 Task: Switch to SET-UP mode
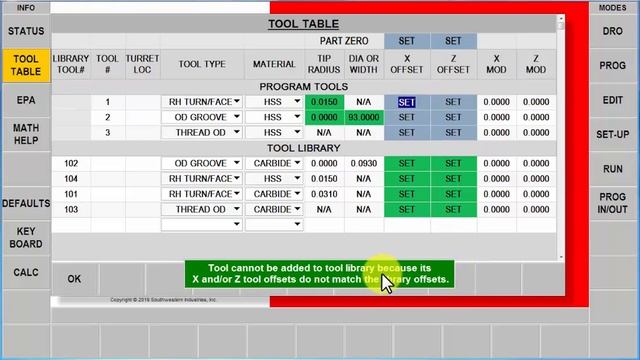tap(612, 134)
